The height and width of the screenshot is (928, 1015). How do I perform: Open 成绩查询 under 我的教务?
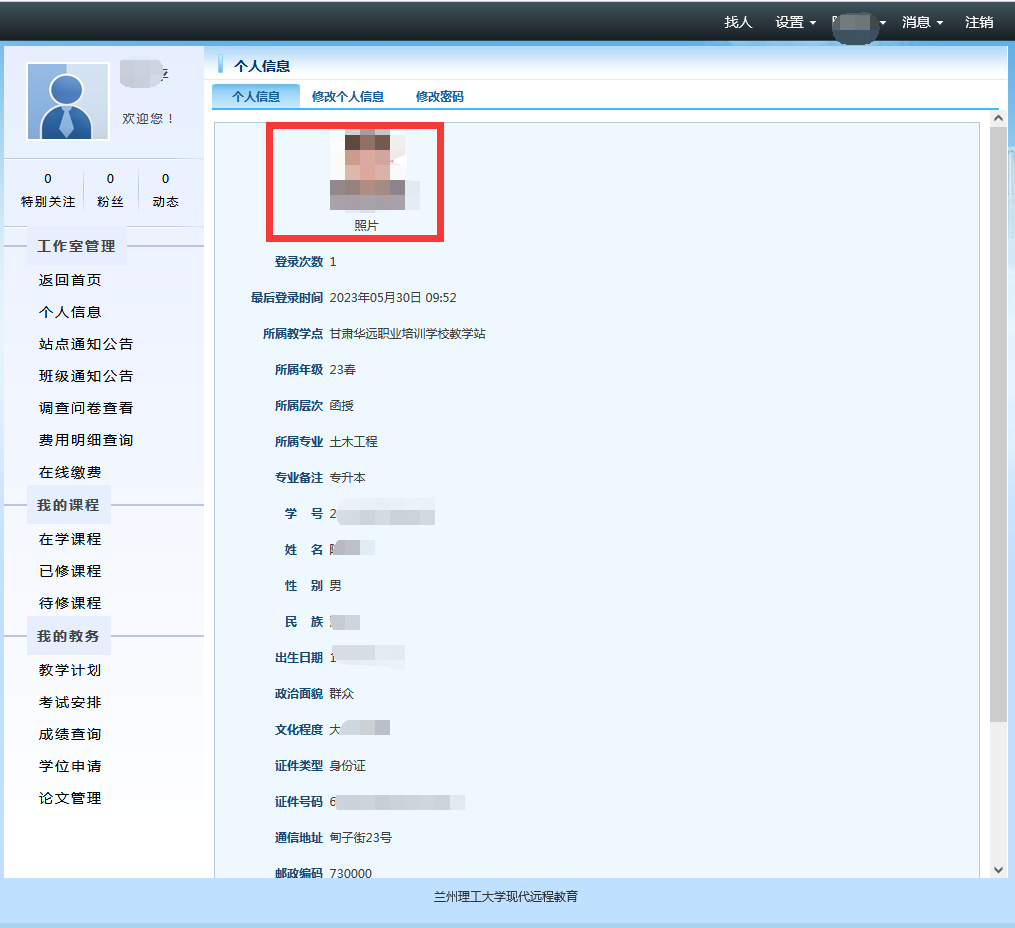pos(70,734)
